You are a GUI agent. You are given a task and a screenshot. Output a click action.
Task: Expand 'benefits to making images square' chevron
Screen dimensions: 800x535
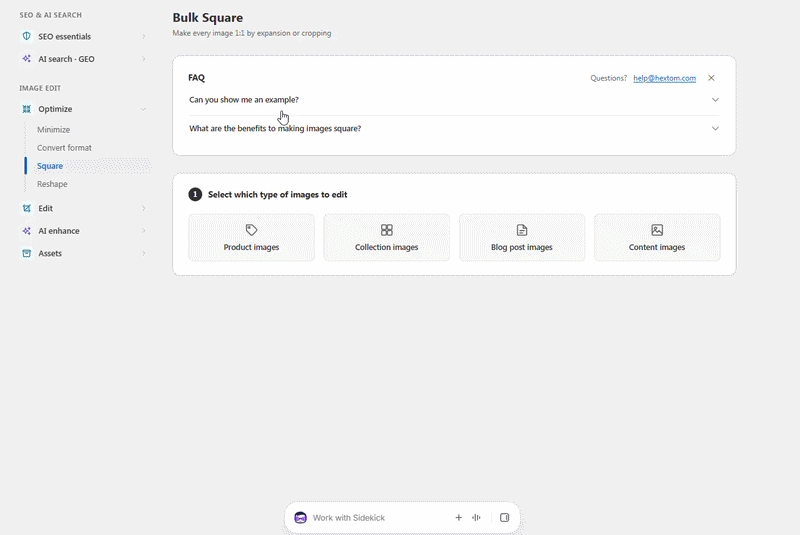pyautogui.click(x=715, y=129)
